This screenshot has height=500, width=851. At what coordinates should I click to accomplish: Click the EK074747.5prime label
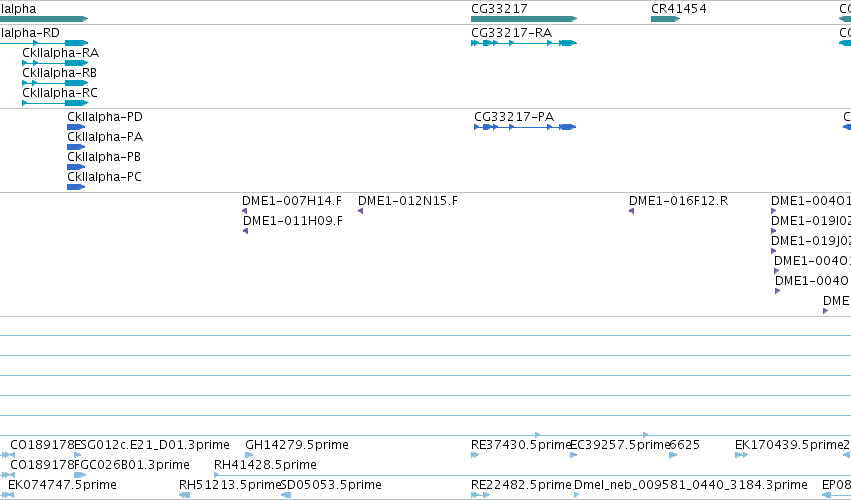[x=62, y=485]
